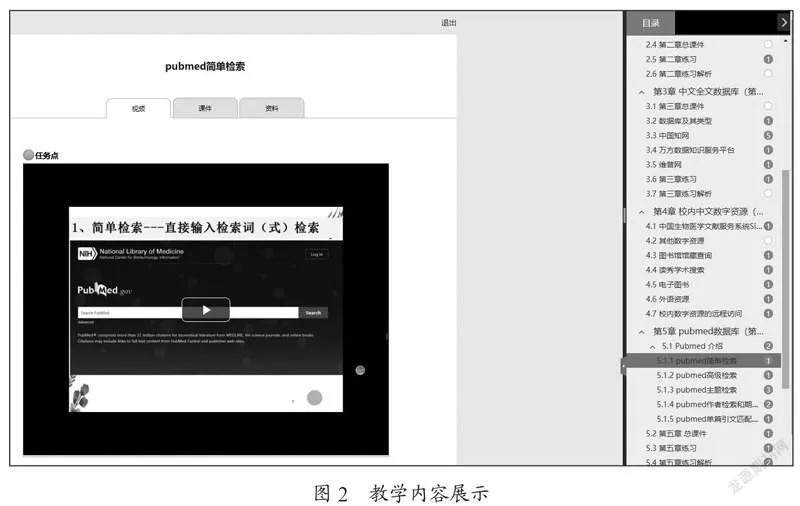Open 5.1.5 pubmed单篇引文匹配 lesson
Image resolution: width=800 pixels, height=506 pixels.
pyautogui.click(x=707, y=419)
